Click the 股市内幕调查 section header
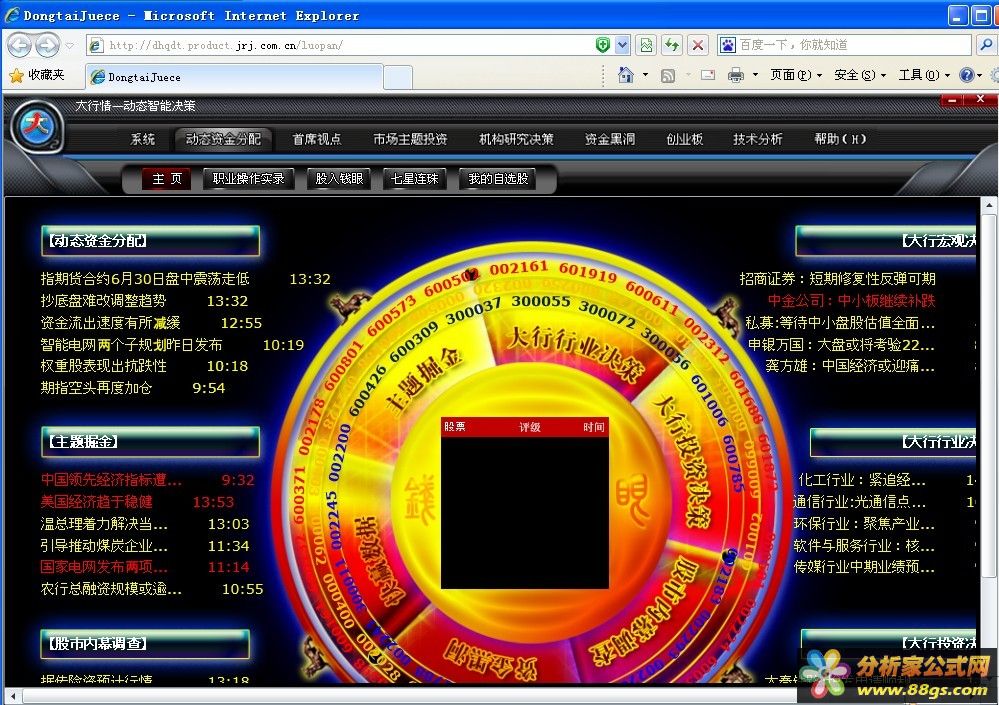The width and height of the screenshot is (999, 705). [145, 644]
